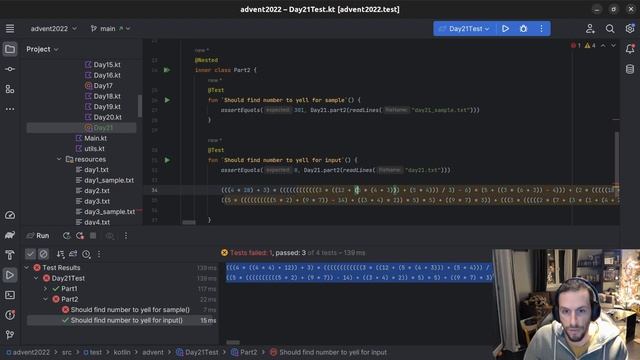Rerun the tests in Run panel

click(67, 236)
